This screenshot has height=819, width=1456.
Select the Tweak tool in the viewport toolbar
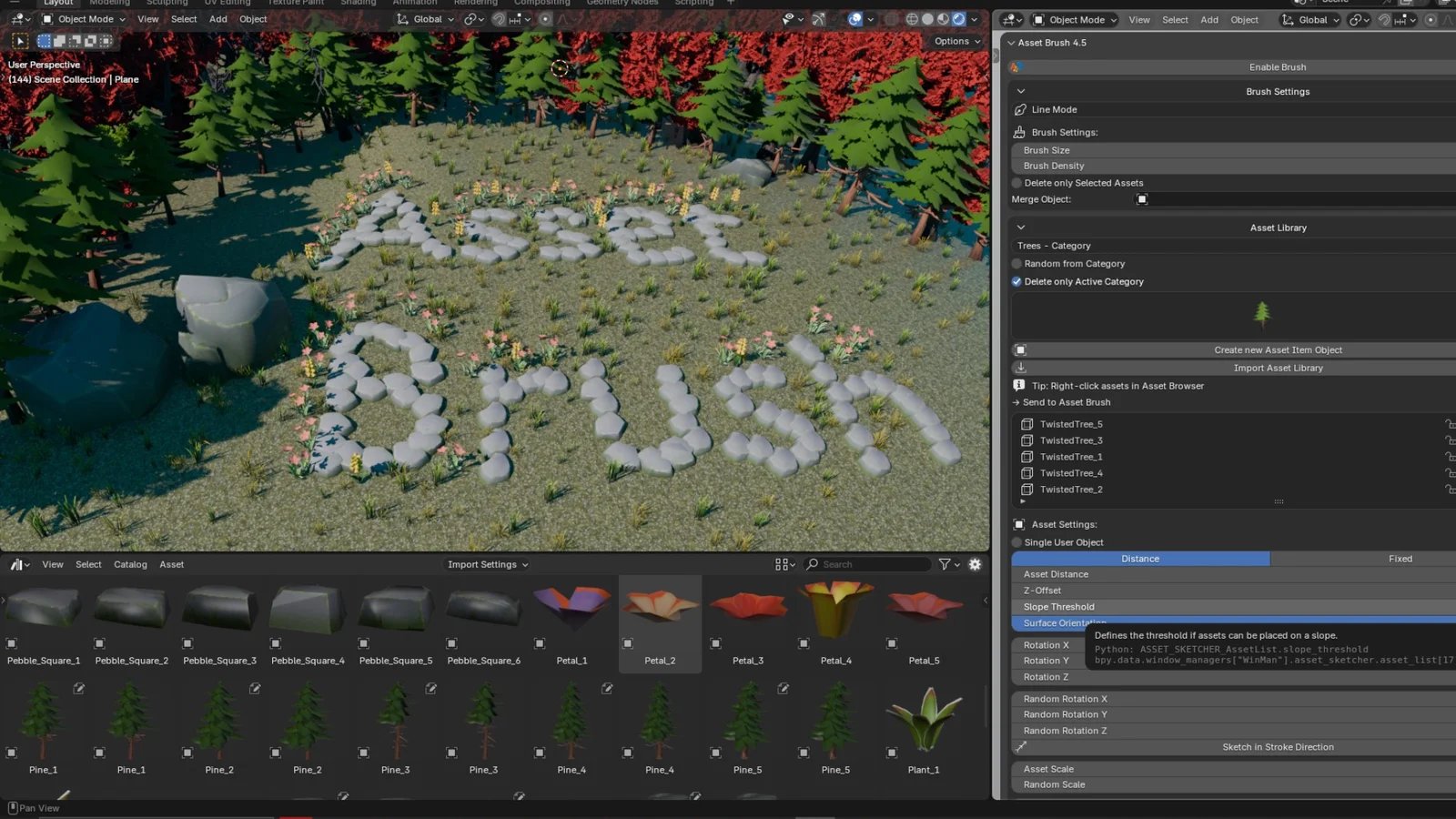(x=20, y=41)
